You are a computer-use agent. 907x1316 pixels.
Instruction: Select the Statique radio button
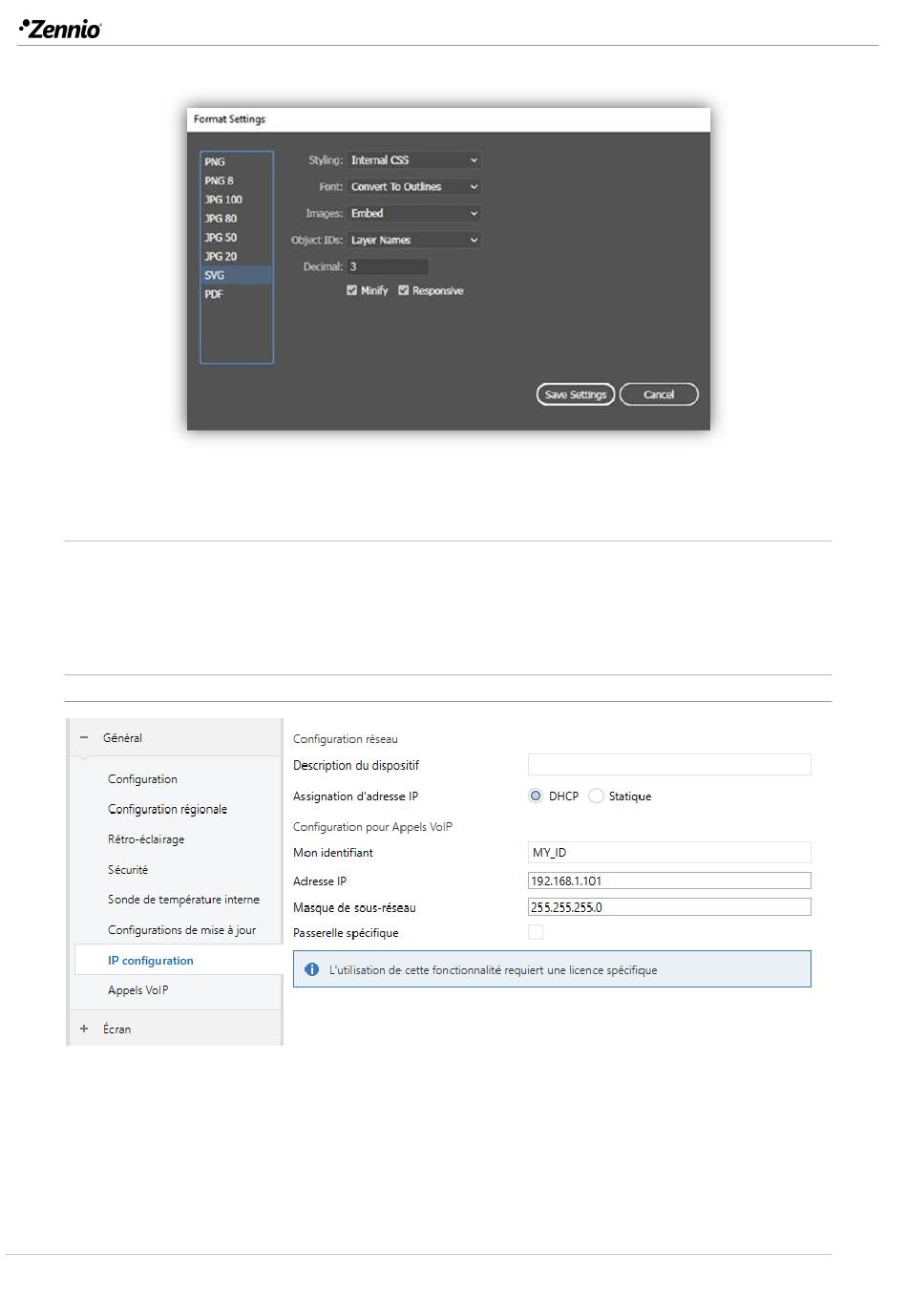tap(596, 796)
